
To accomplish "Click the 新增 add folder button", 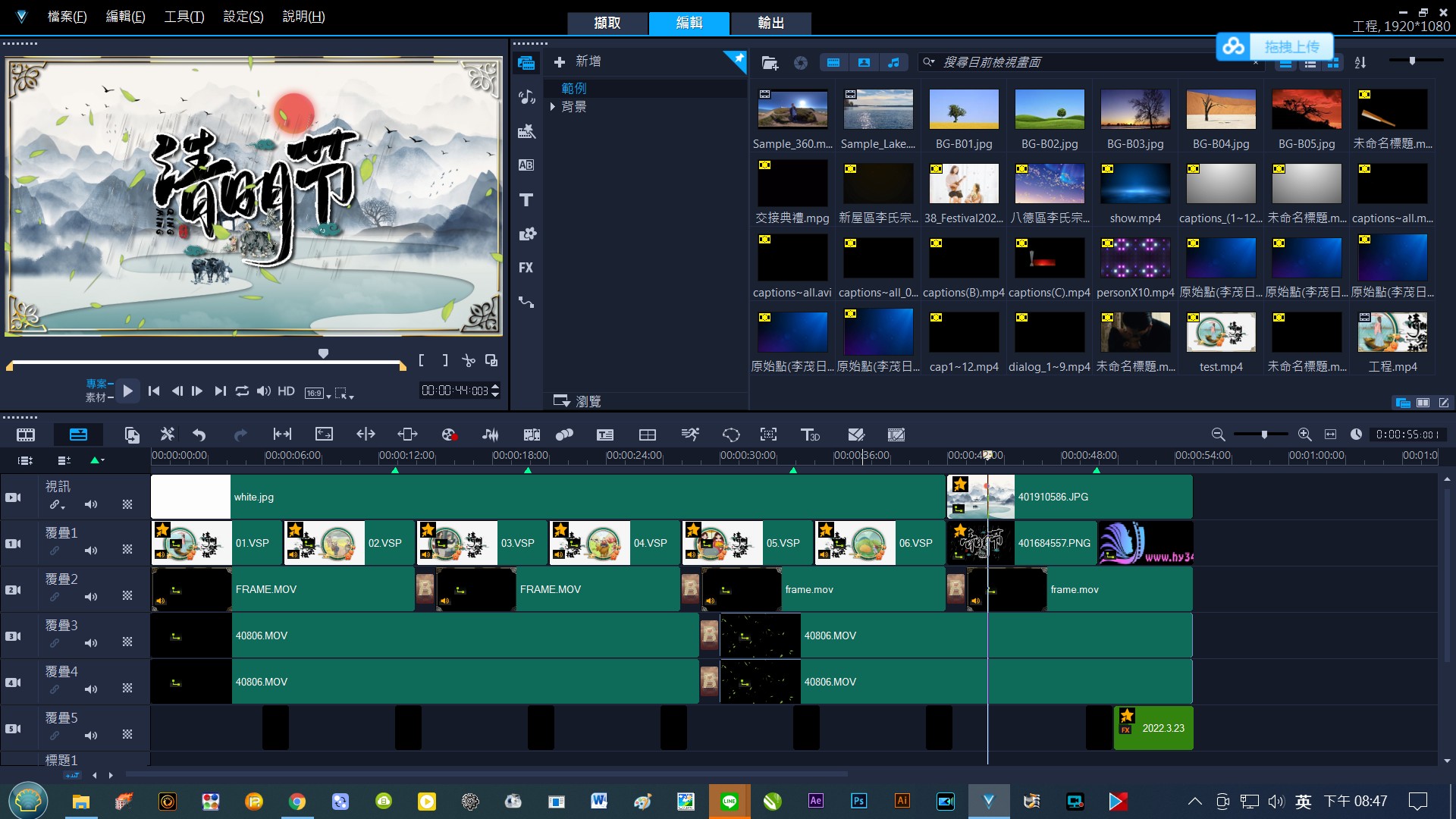I will point(578,61).
